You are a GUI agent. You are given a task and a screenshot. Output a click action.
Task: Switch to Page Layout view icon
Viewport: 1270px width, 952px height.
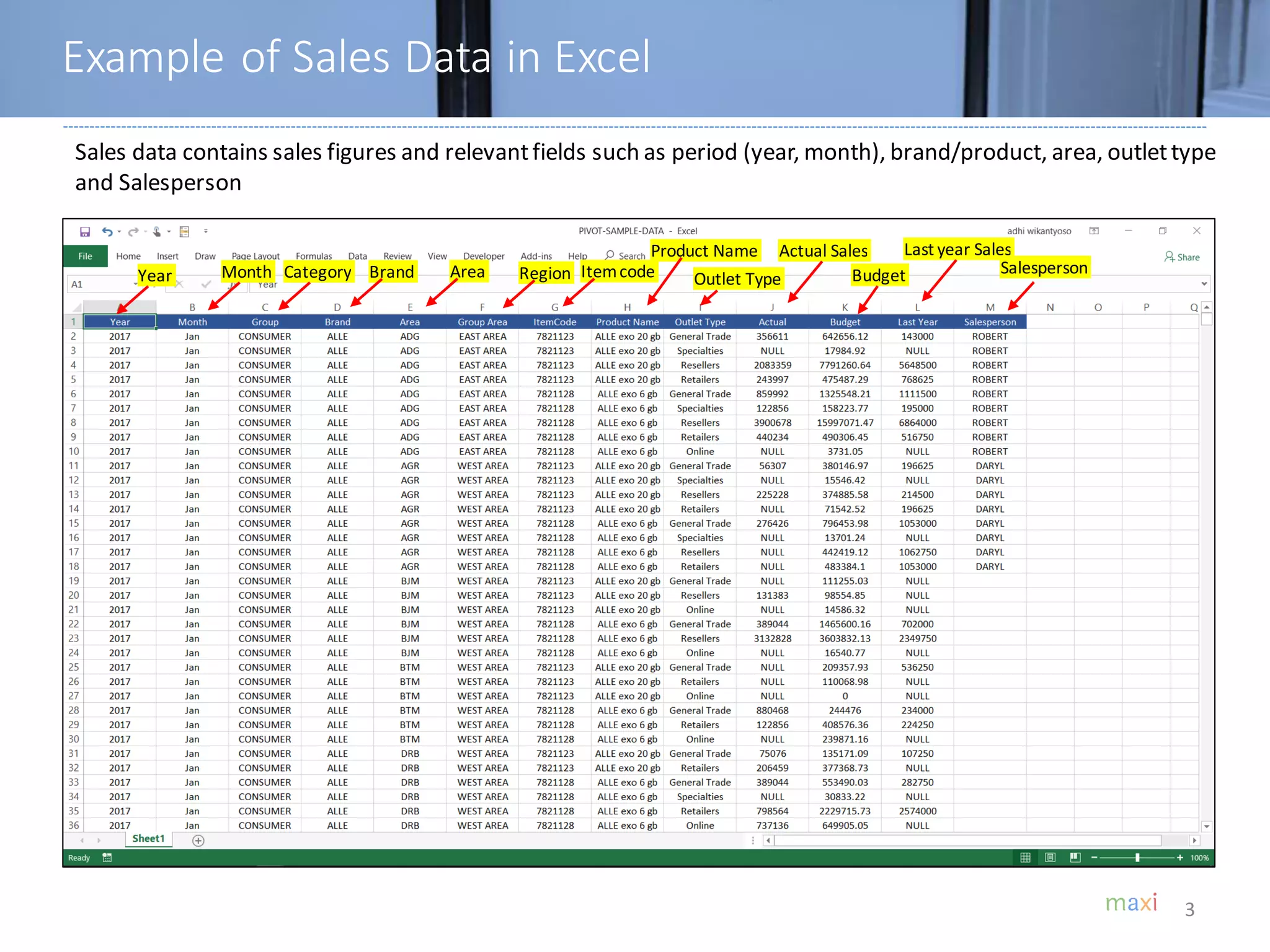pyautogui.click(x=1050, y=858)
